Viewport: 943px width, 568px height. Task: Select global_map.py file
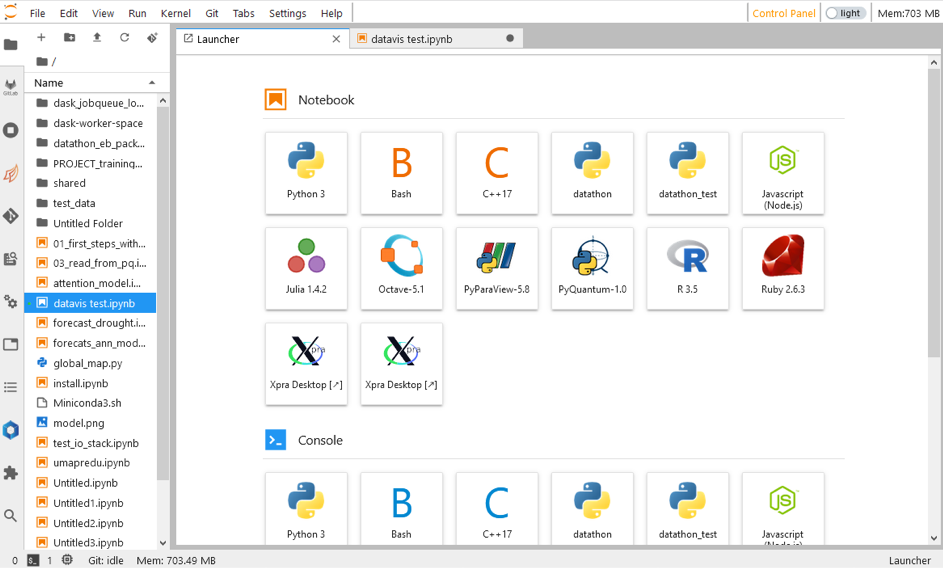90,363
